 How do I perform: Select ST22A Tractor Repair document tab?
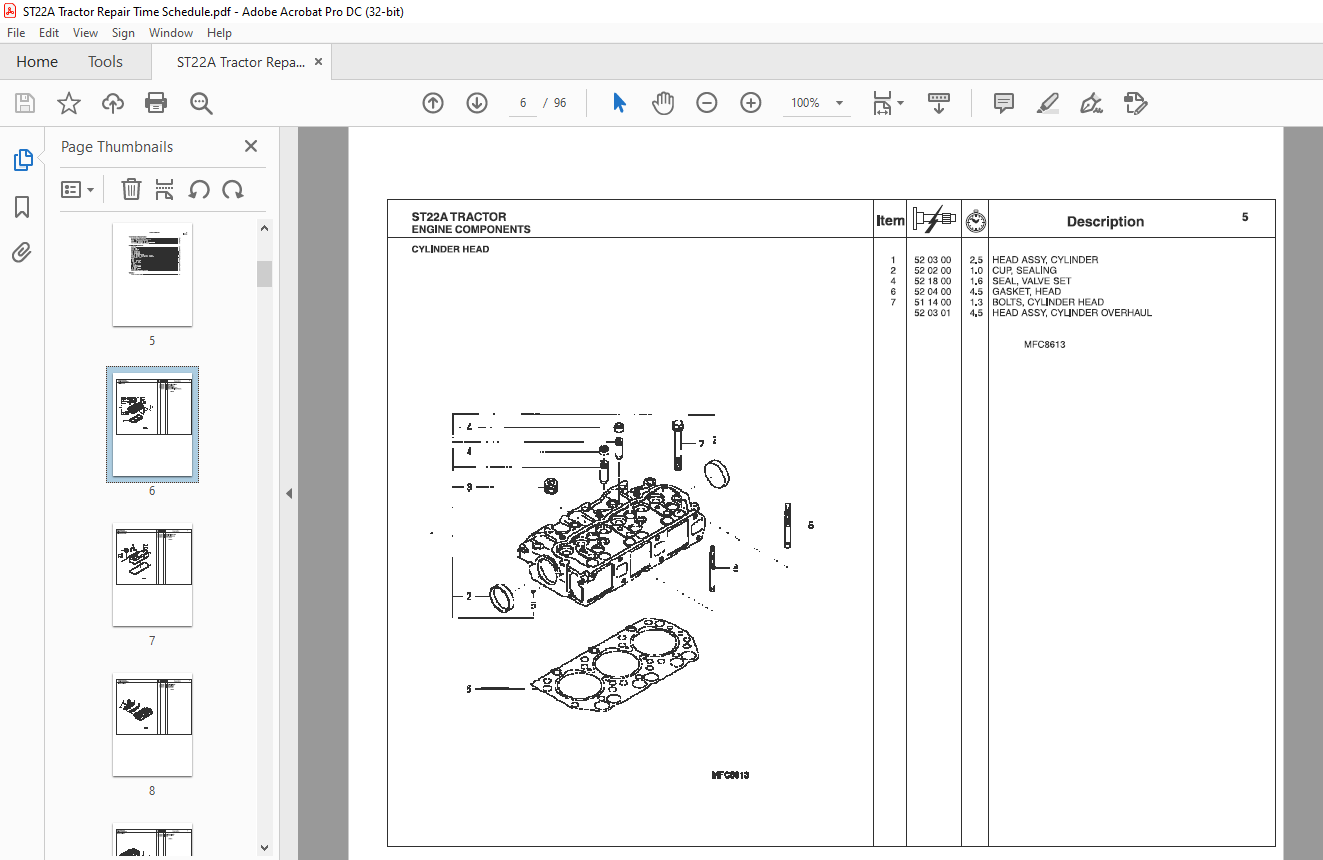[x=240, y=62]
